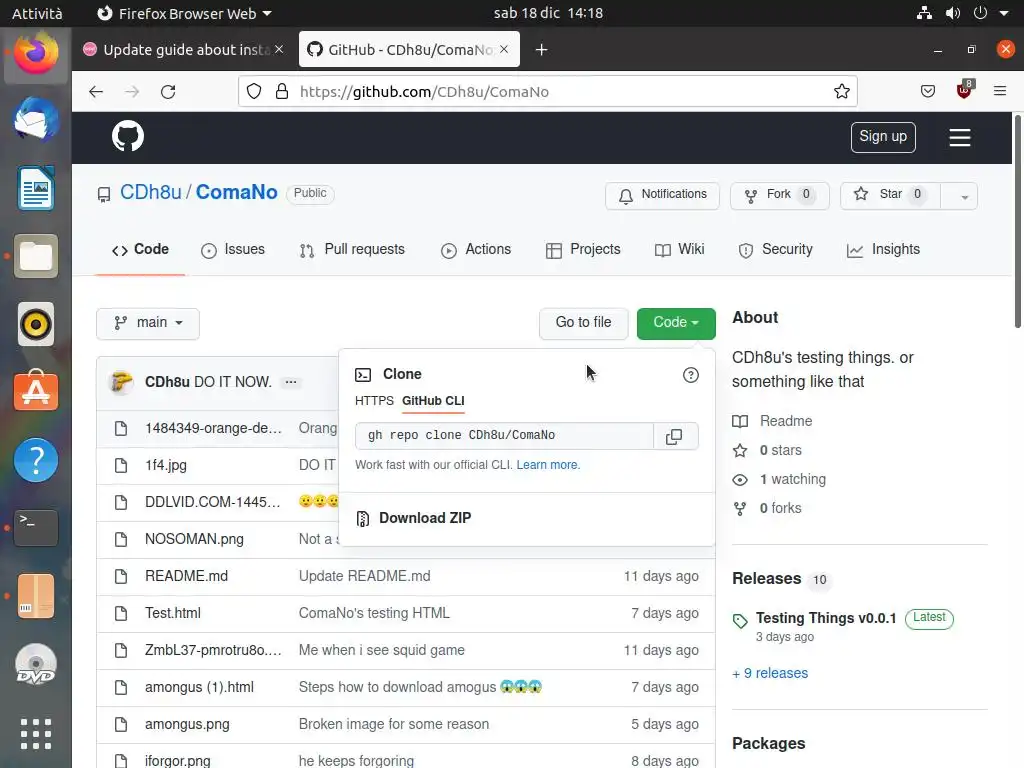Save the page to Pocket
Viewport: 1024px width, 768px height.
coord(927,91)
